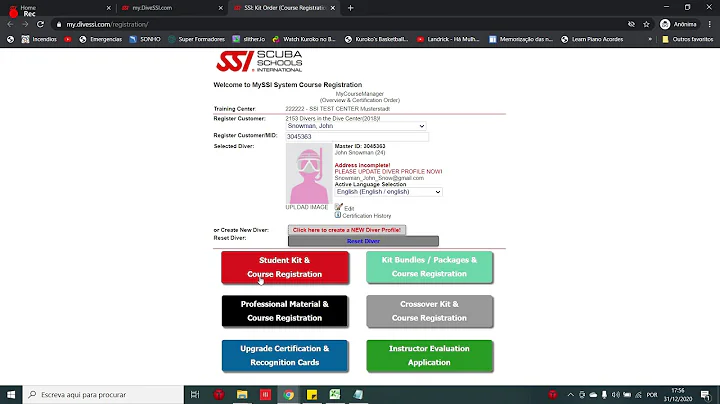Screen dimensions: 720x404
Task: Open the Memorização das n... bookmark
Action: pos(521,39)
